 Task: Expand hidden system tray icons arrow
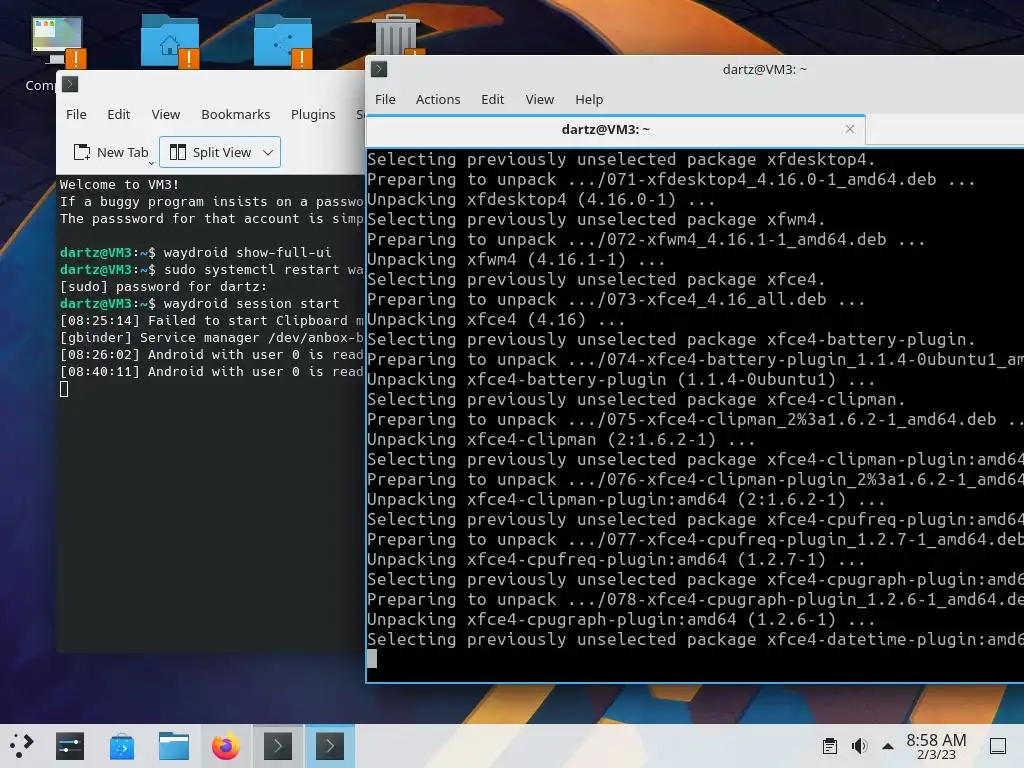[x=888, y=746]
